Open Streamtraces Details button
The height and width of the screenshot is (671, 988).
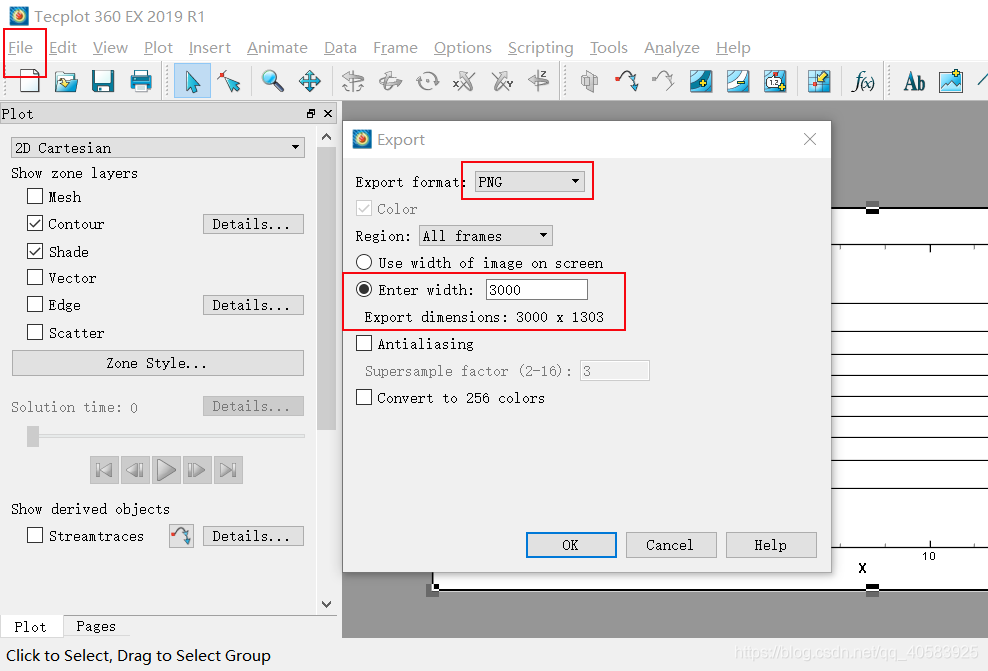tap(253, 536)
